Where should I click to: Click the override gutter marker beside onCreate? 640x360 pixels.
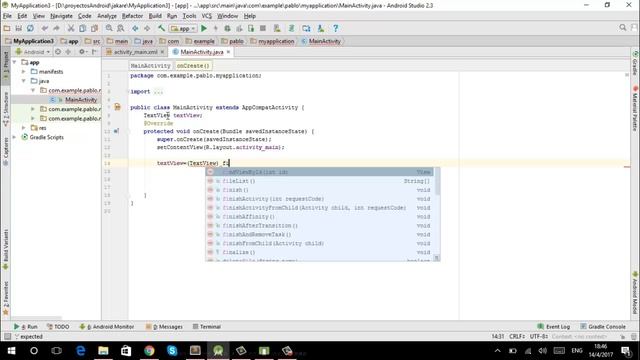[116, 131]
